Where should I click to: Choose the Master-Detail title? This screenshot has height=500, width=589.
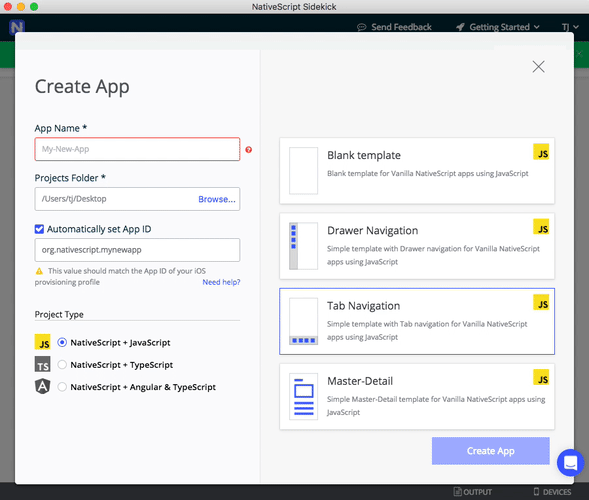[360, 381]
